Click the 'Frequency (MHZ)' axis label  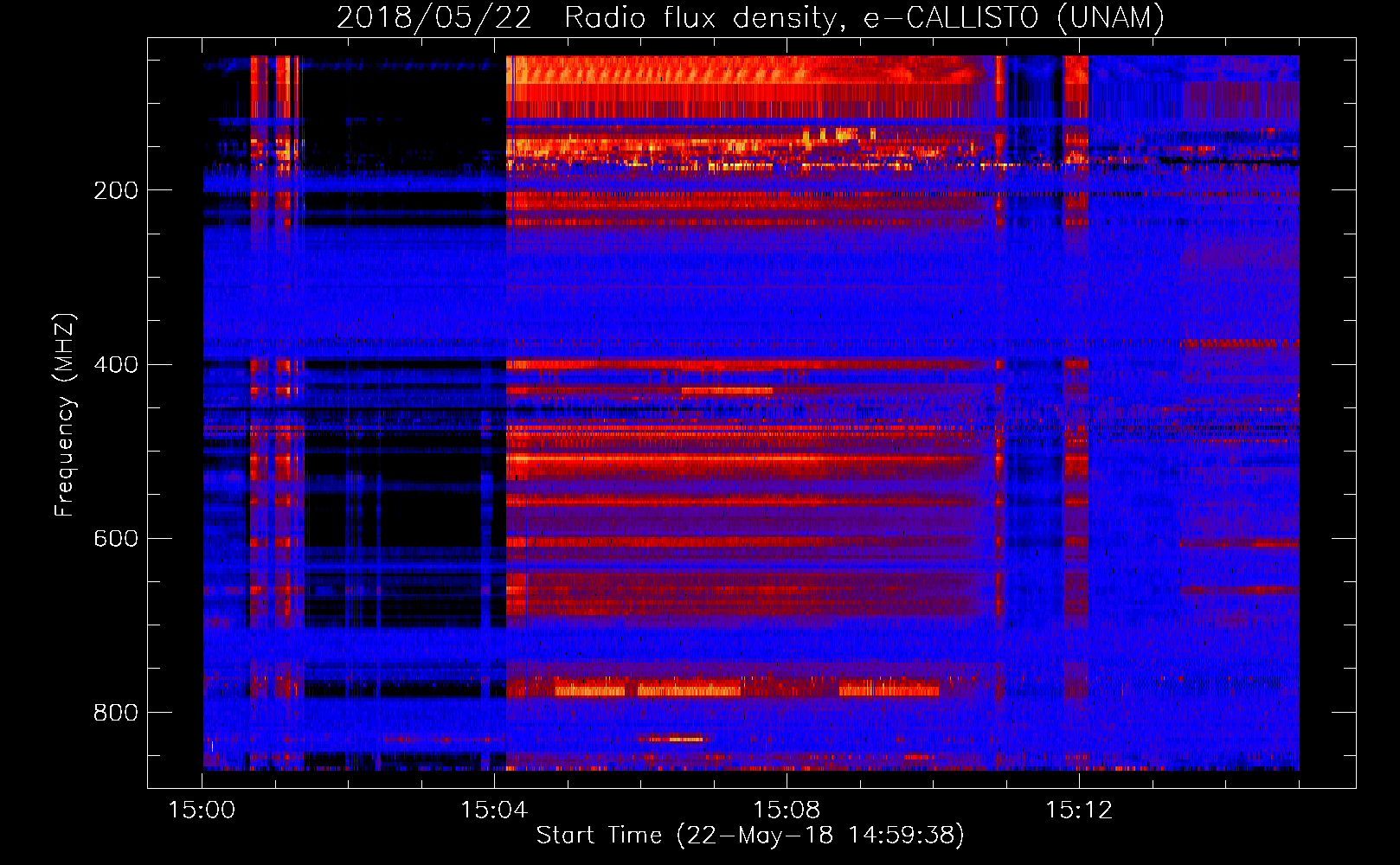(x=65, y=415)
